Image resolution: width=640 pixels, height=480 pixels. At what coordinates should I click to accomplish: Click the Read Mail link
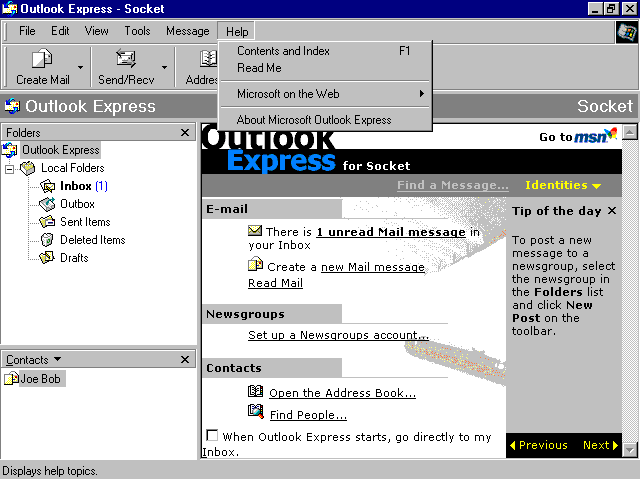[x=276, y=283]
